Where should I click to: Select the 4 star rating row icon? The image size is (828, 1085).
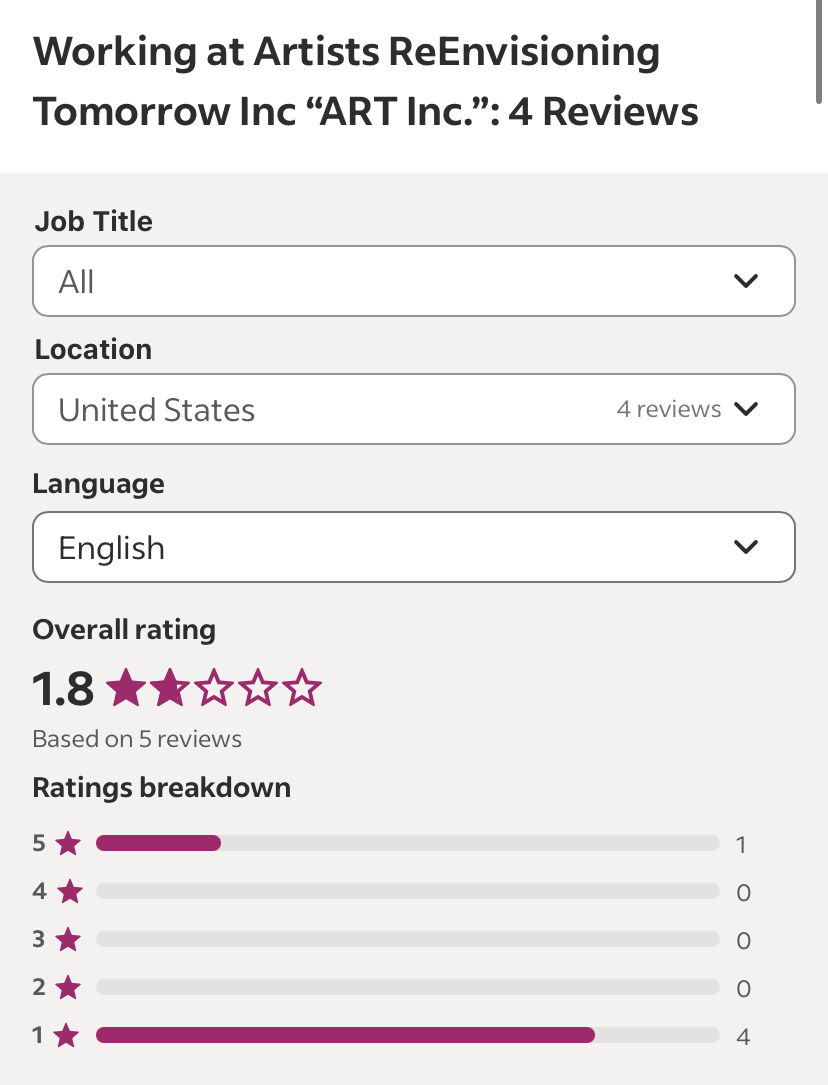[x=69, y=891]
